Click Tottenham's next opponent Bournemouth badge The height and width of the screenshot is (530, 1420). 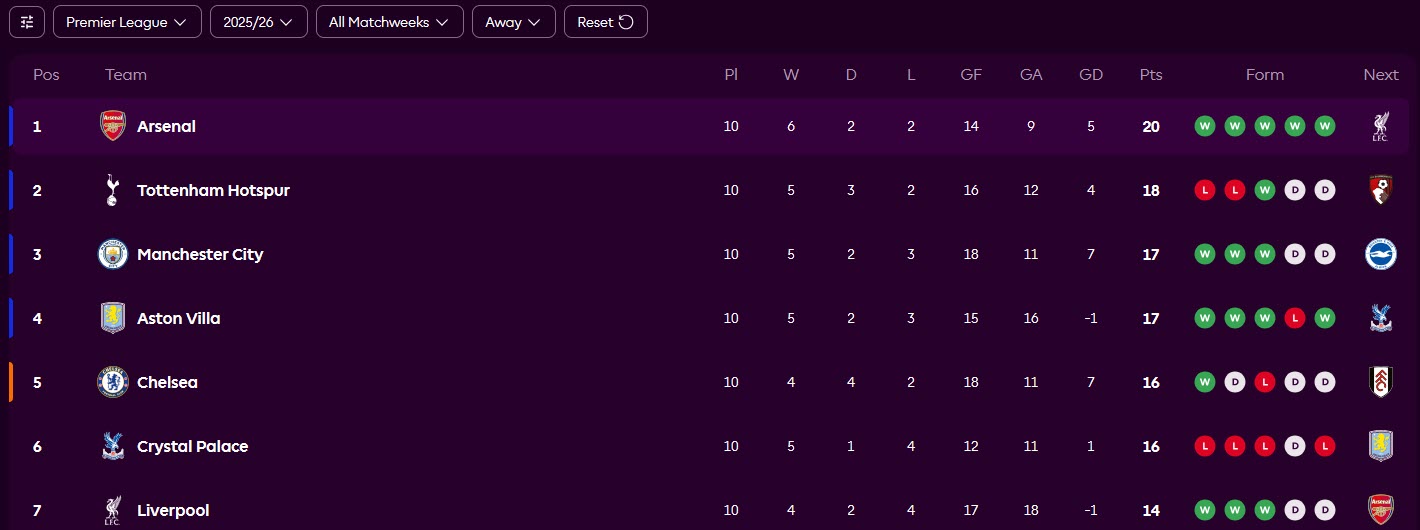tap(1380, 190)
